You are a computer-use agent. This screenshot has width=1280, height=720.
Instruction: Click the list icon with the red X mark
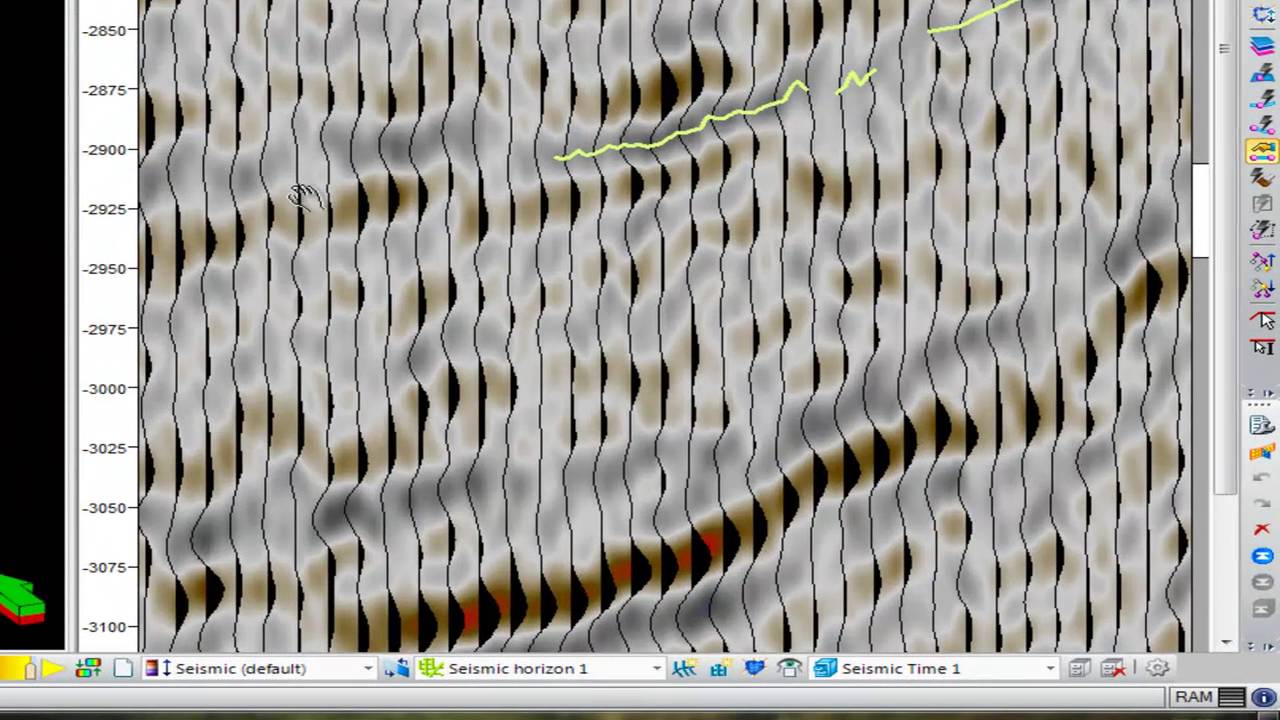[x=1113, y=669]
